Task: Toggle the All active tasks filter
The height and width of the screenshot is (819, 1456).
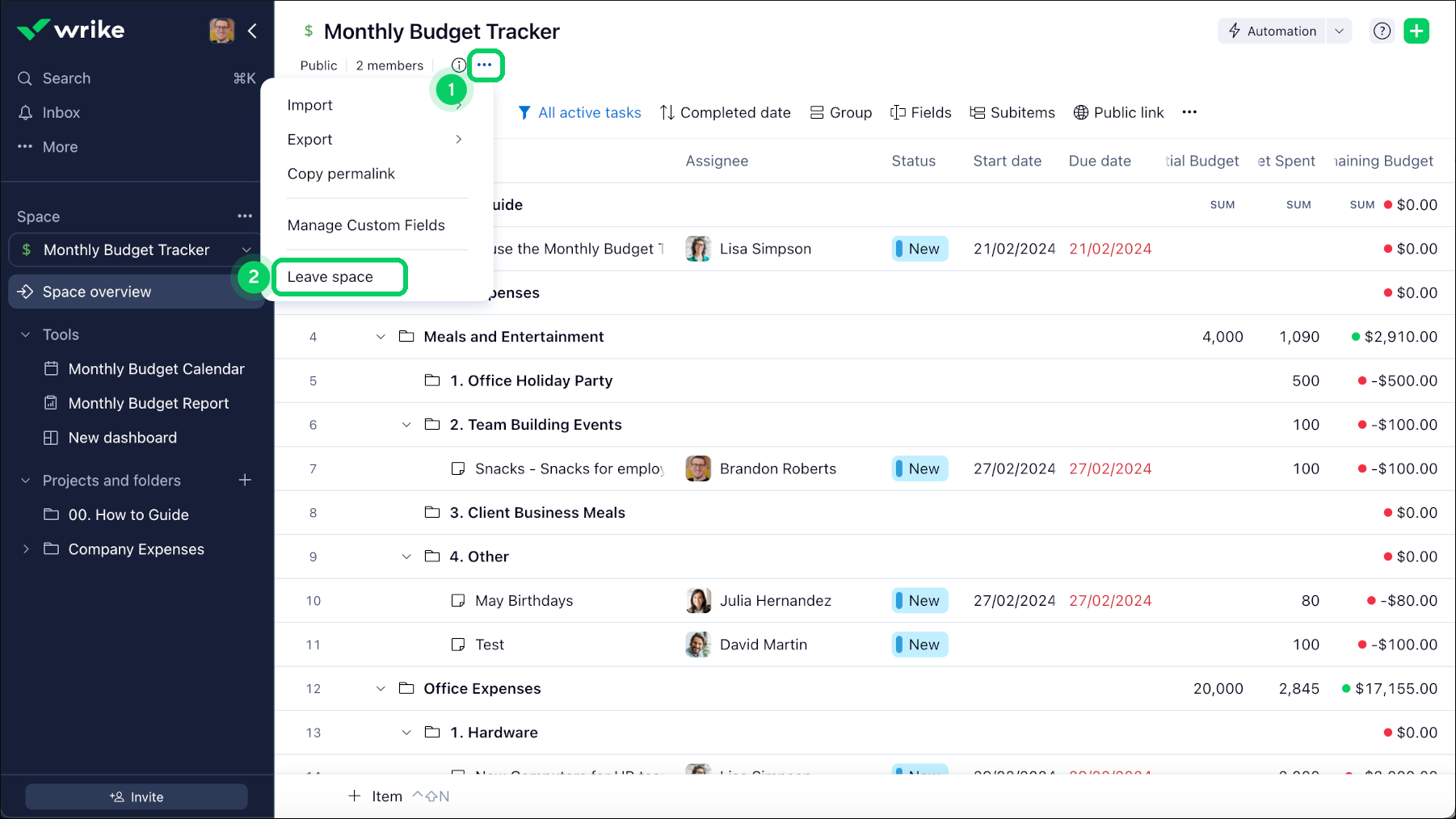Action: [x=579, y=113]
